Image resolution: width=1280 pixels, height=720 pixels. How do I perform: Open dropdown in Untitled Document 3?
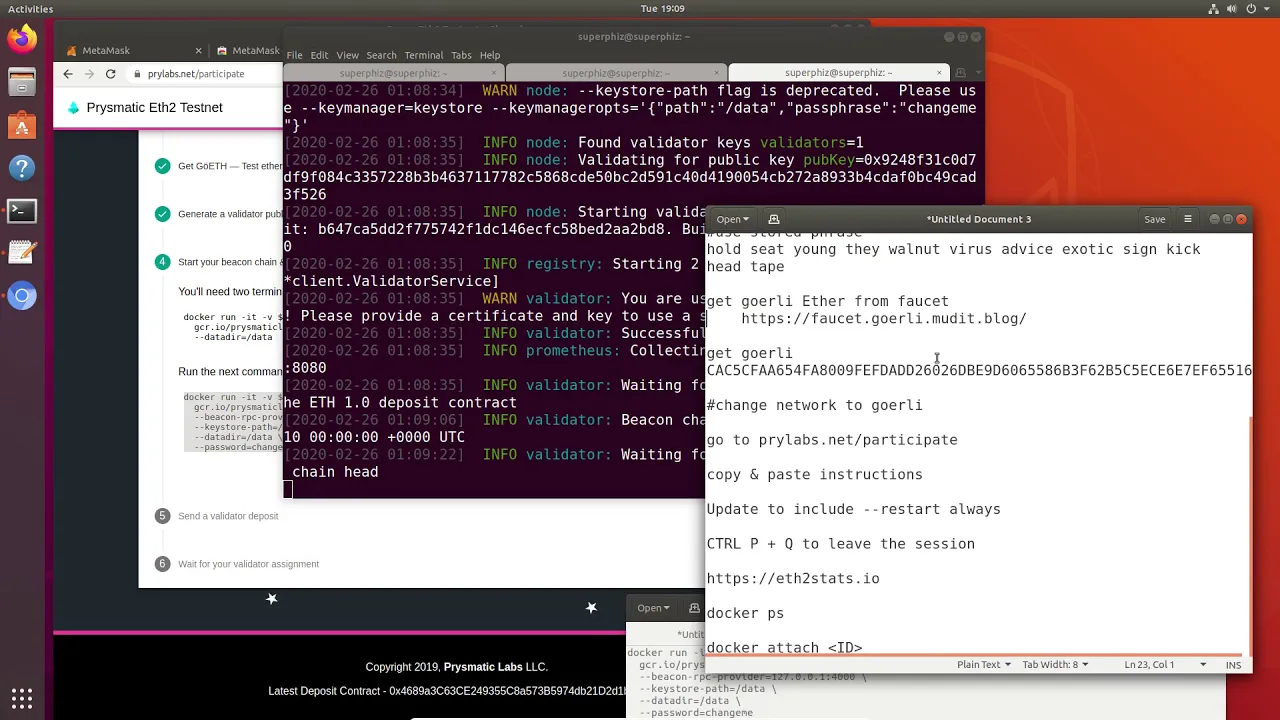click(732, 219)
